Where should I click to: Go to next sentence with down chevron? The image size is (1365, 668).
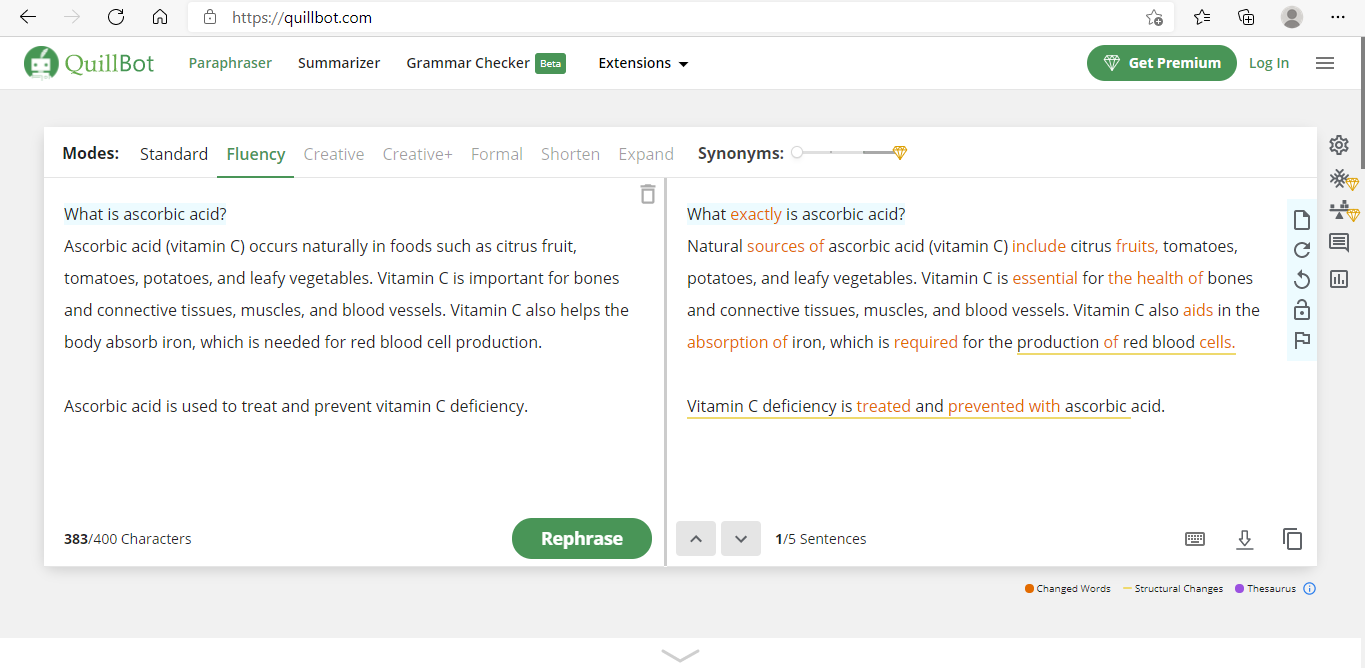[741, 539]
